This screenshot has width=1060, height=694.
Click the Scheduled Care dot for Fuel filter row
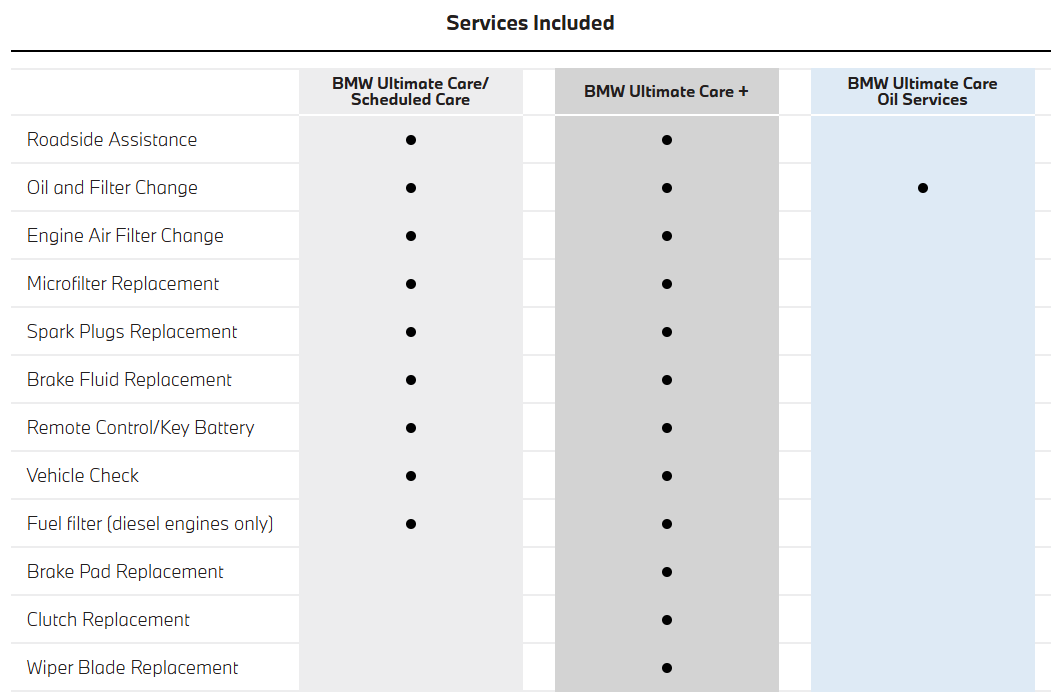coord(410,524)
